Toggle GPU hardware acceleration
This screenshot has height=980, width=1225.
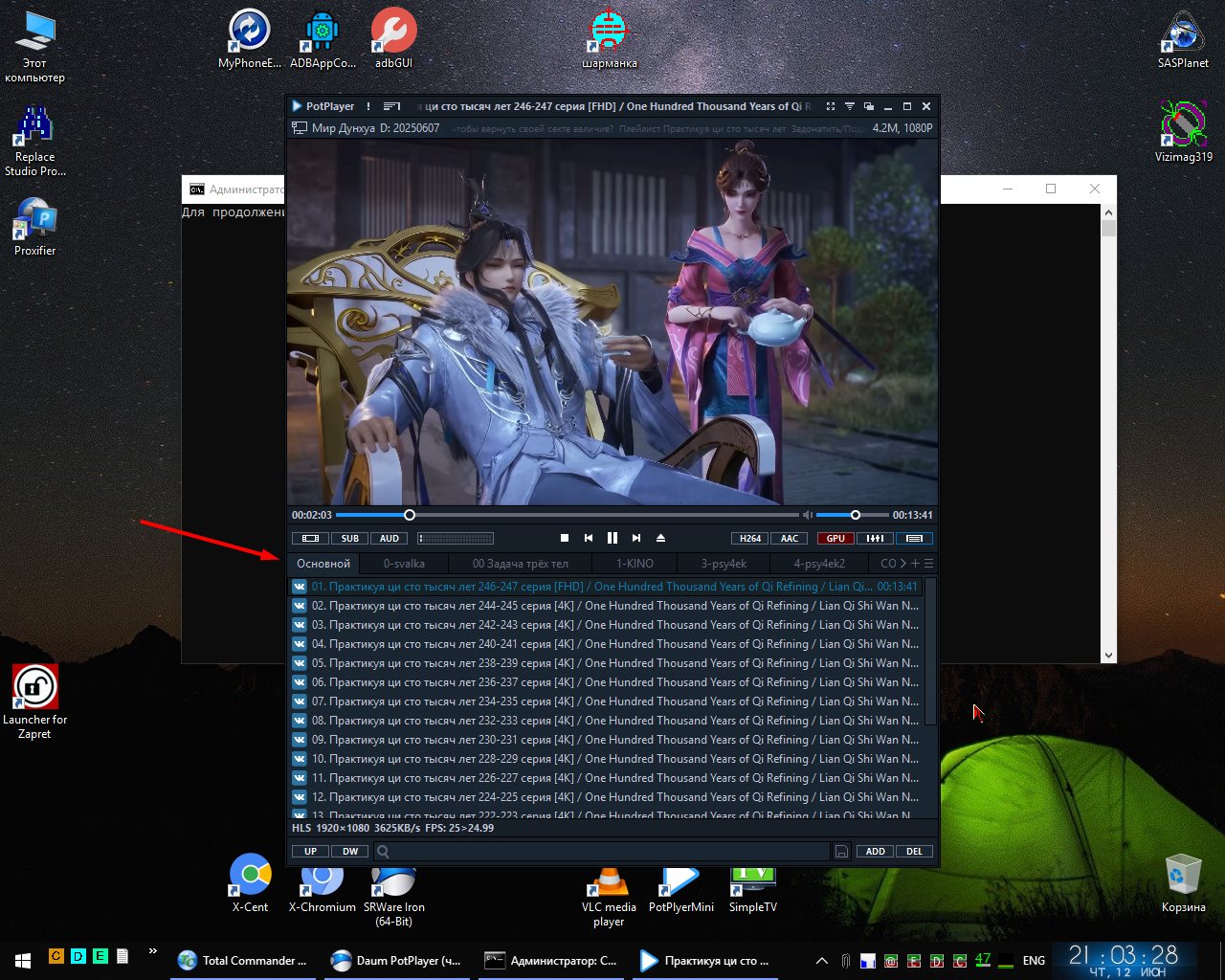click(x=835, y=538)
